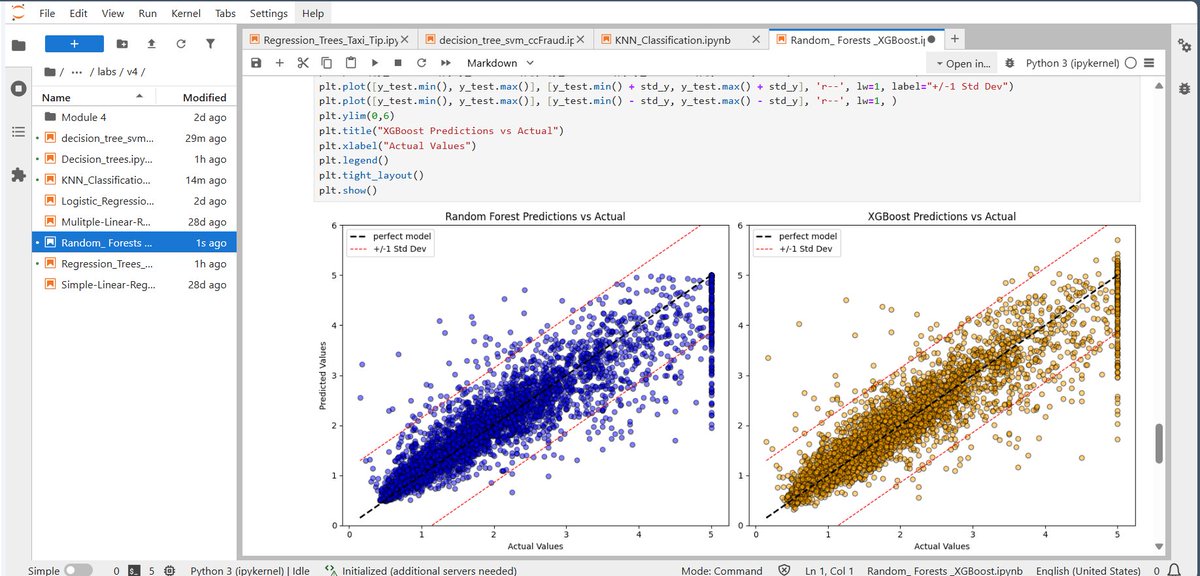1200x576 pixels.
Task: Open the View menu
Action: (113, 14)
